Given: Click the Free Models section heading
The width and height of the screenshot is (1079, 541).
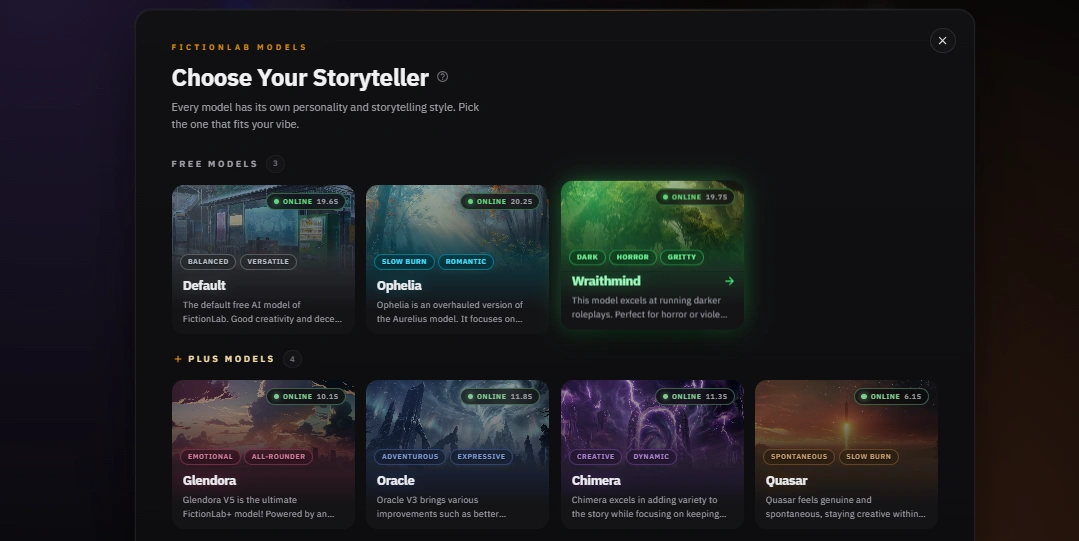Looking at the screenshot, I should click(214, 164).
